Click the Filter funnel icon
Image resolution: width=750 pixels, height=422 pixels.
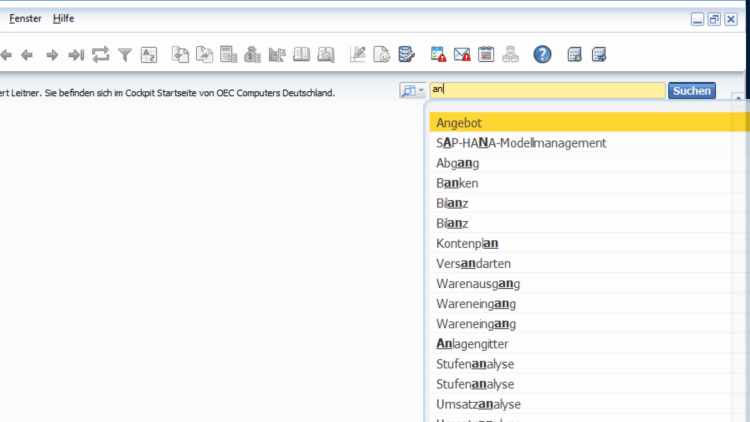125,55
